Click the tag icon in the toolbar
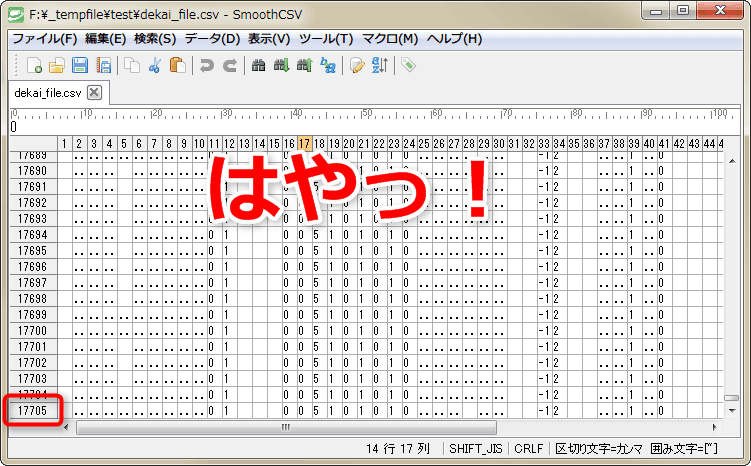 408,65
